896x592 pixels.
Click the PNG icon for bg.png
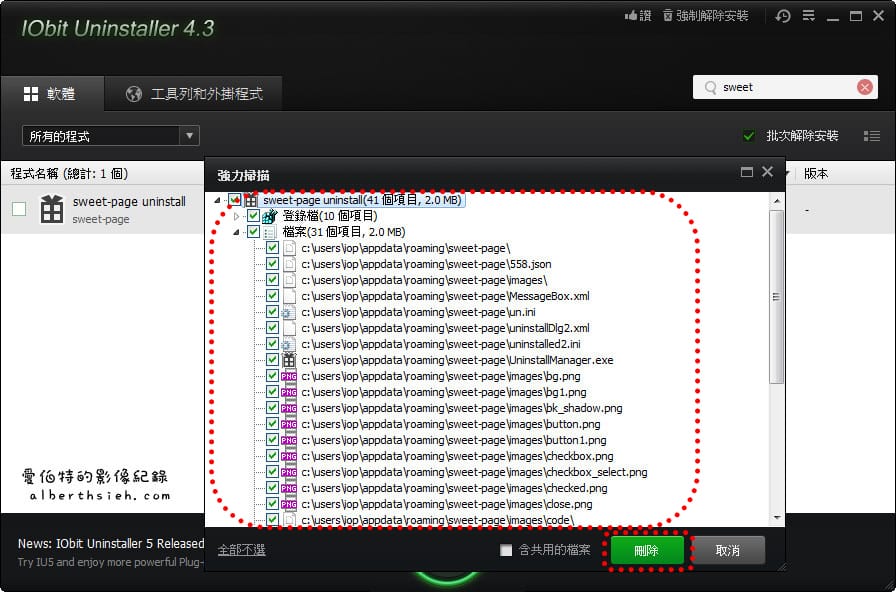(x=289, y=376)
